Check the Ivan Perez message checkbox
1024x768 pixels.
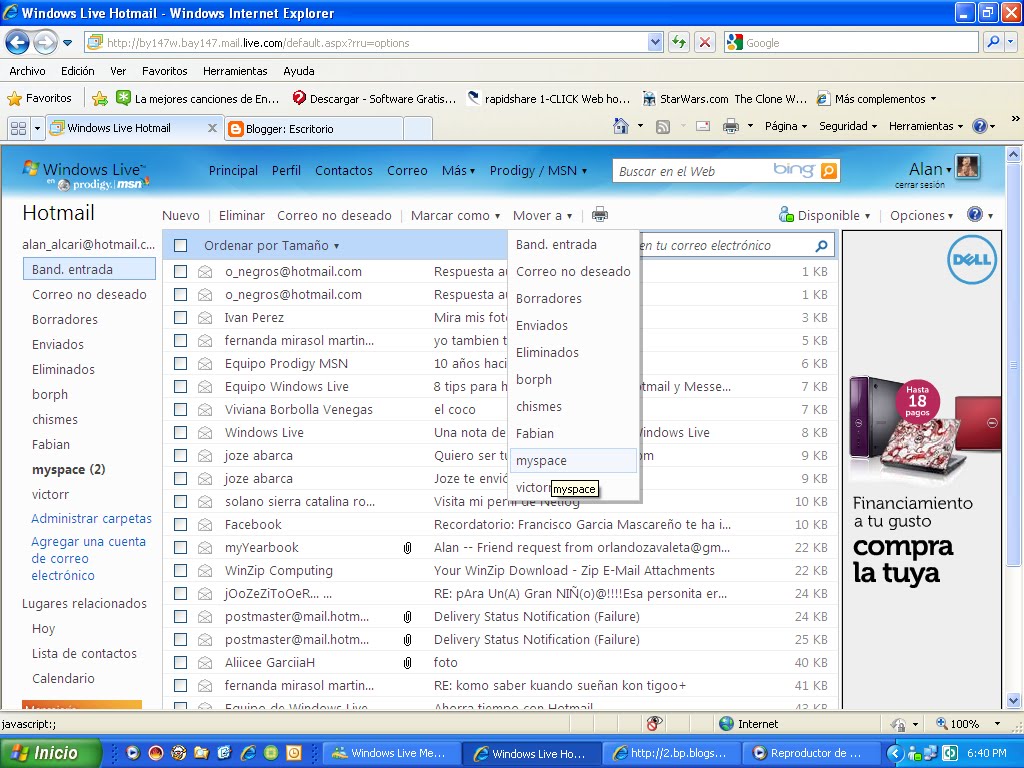[181, 318]
